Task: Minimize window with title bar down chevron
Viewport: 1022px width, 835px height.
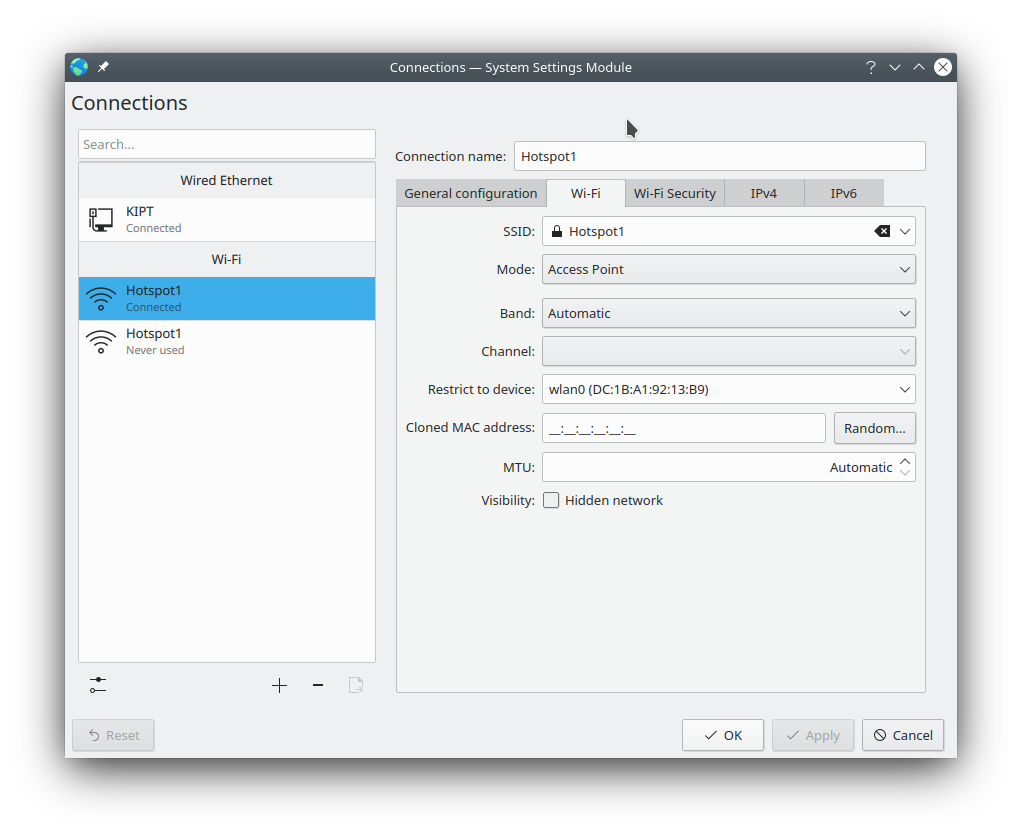Action: point(895,67)
